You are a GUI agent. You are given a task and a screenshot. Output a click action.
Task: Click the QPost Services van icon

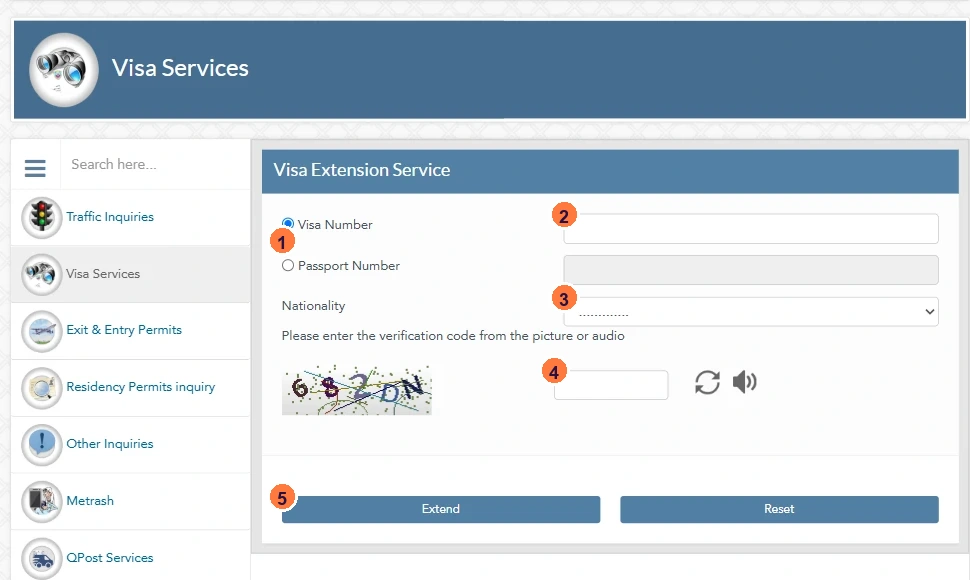[x=41, y=558]
